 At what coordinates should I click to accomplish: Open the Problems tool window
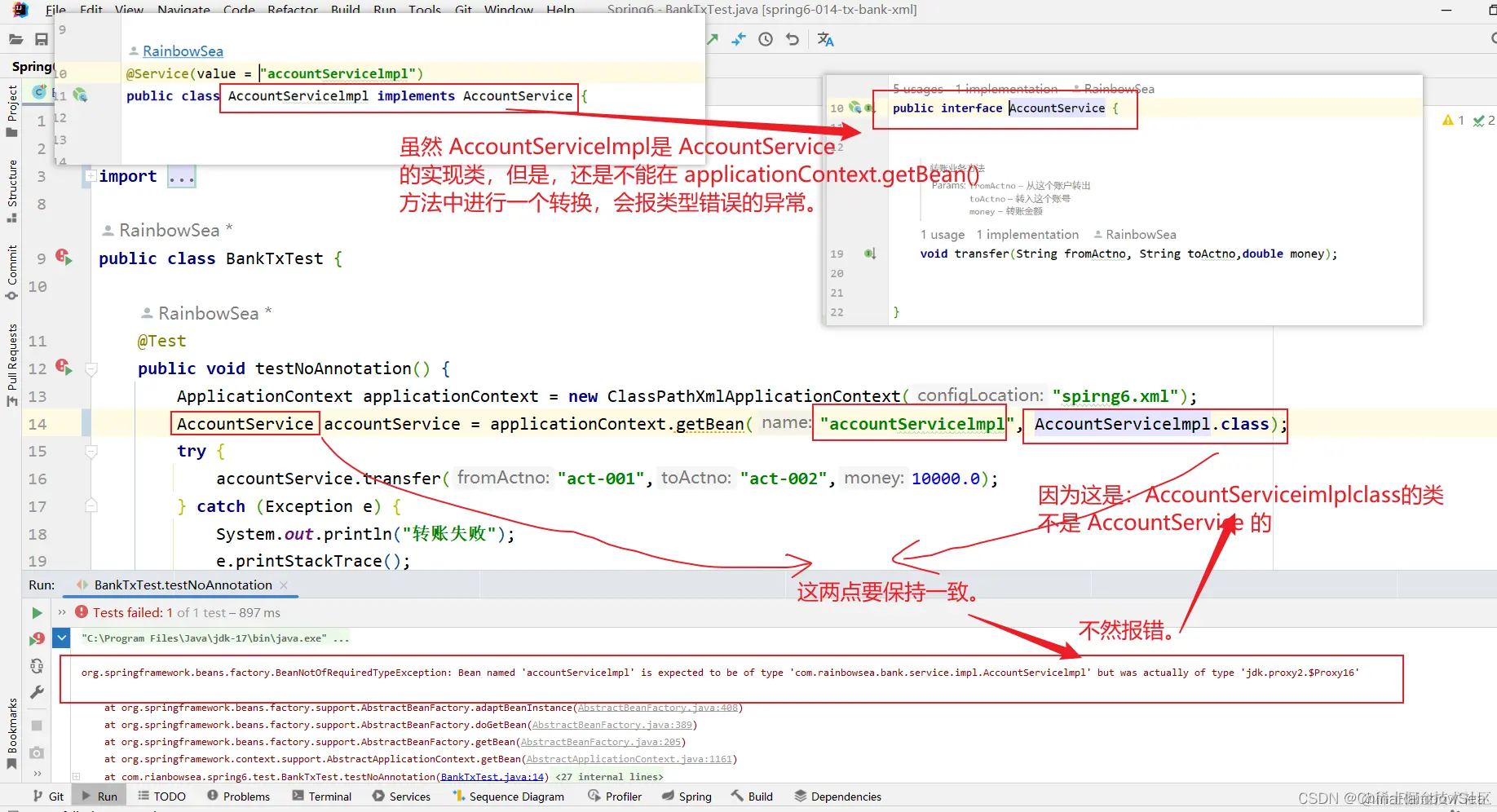238,797
